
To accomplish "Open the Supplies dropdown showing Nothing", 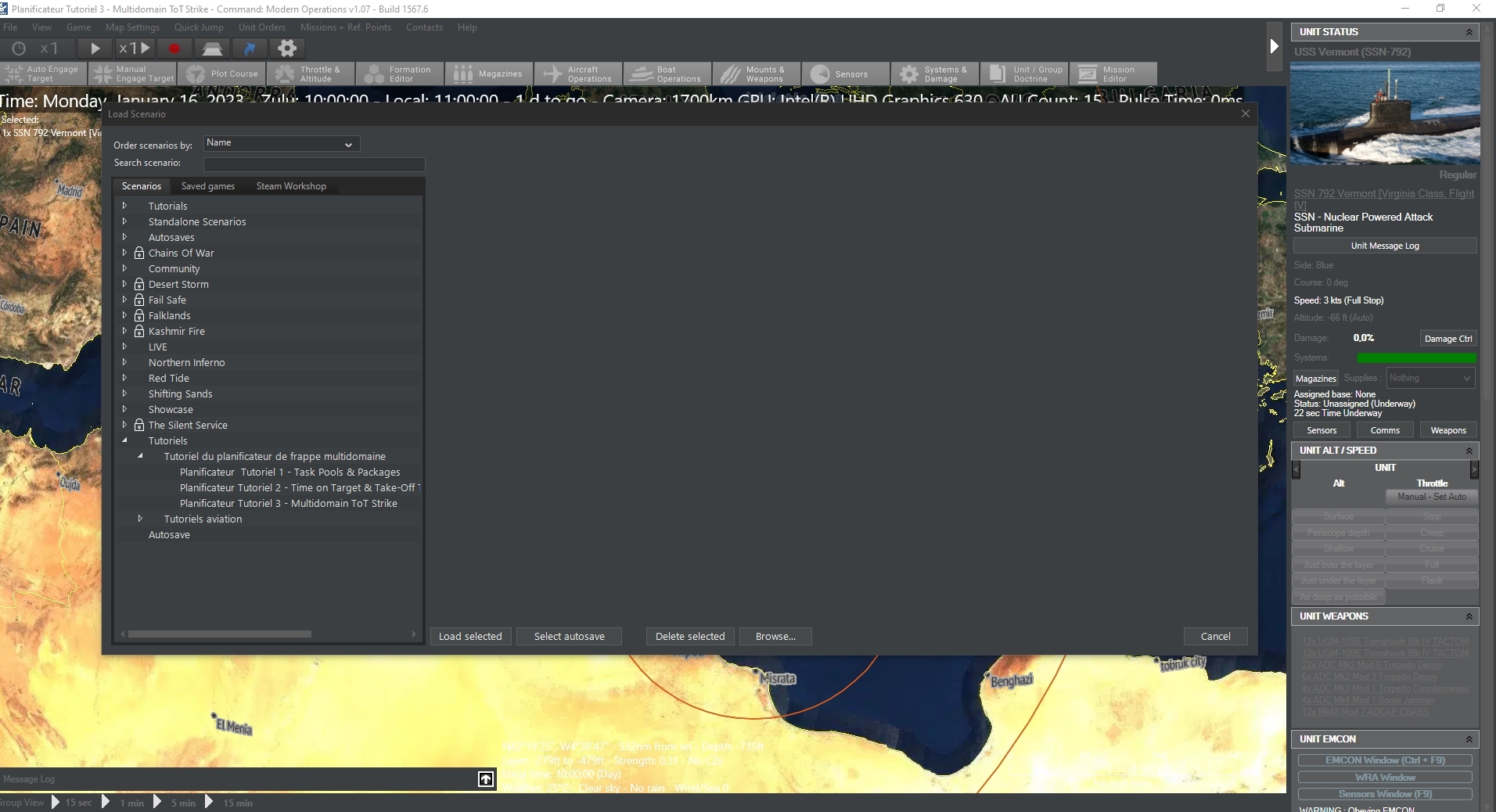I will 1431,378.
